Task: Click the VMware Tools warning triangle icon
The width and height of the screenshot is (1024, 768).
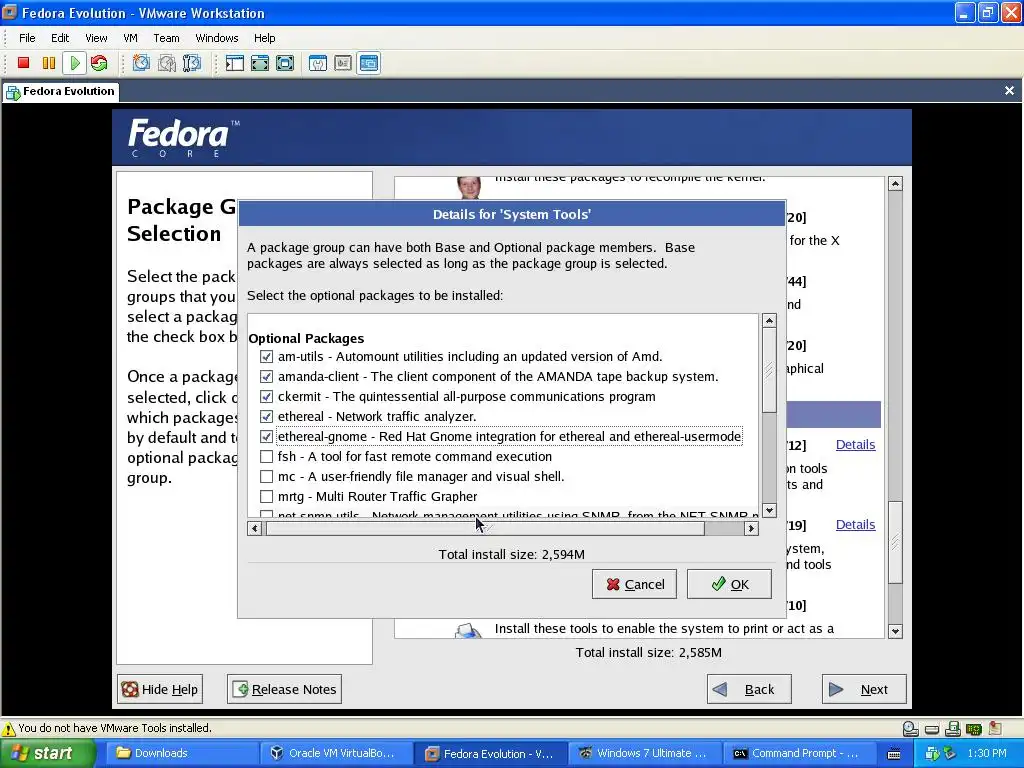Action: tap(8, 728)
